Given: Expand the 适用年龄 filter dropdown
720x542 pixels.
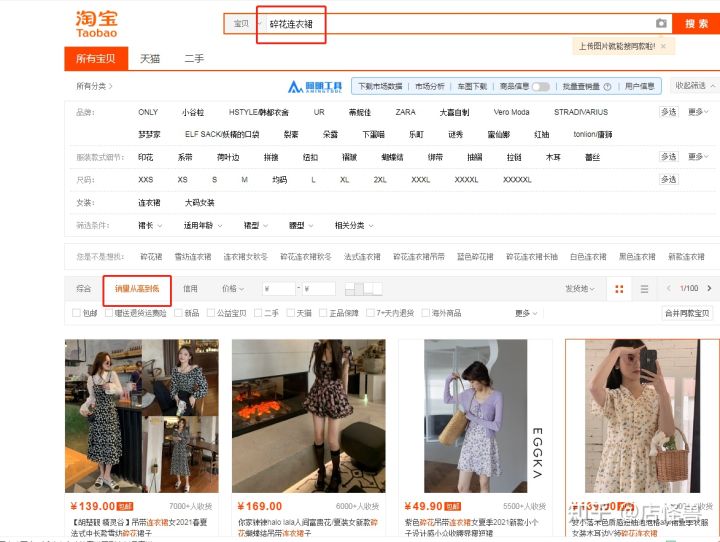Looking at the screenshot, I should (203, 226).
